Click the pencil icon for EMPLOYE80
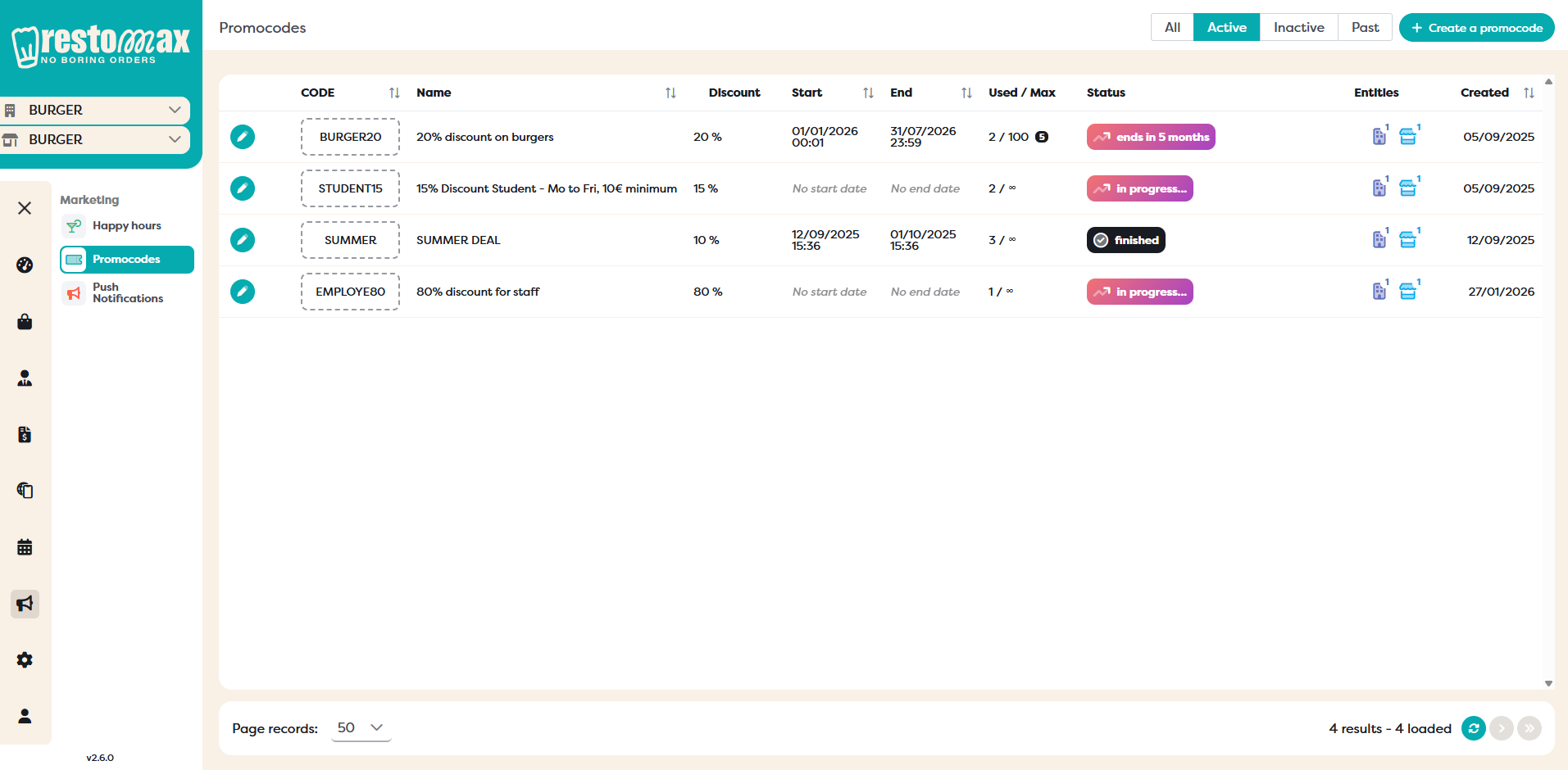1568x770 pixels. pyautogui.click(x=242, y=292)
